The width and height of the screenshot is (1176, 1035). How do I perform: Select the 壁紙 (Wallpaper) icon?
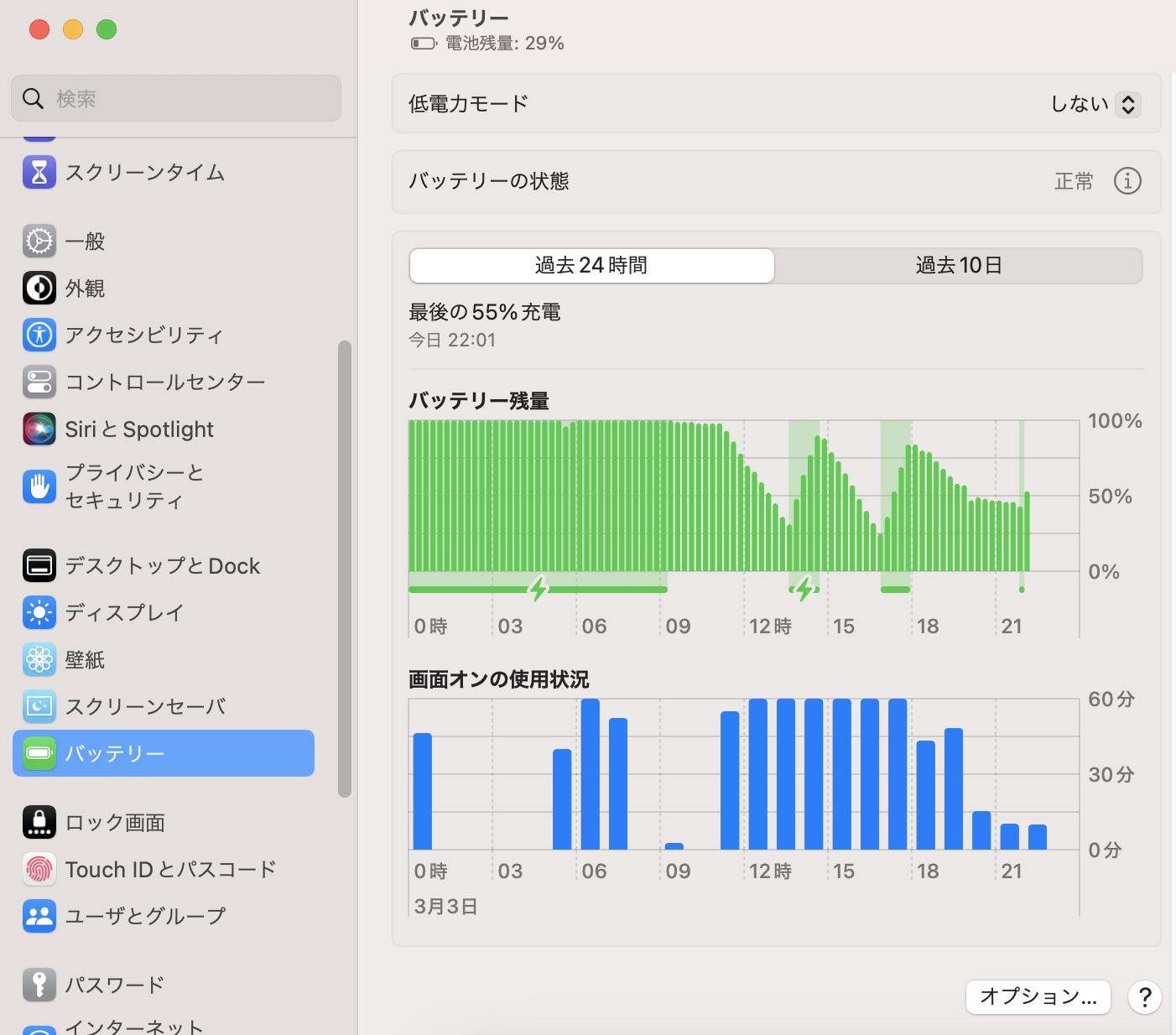[37, 660]
